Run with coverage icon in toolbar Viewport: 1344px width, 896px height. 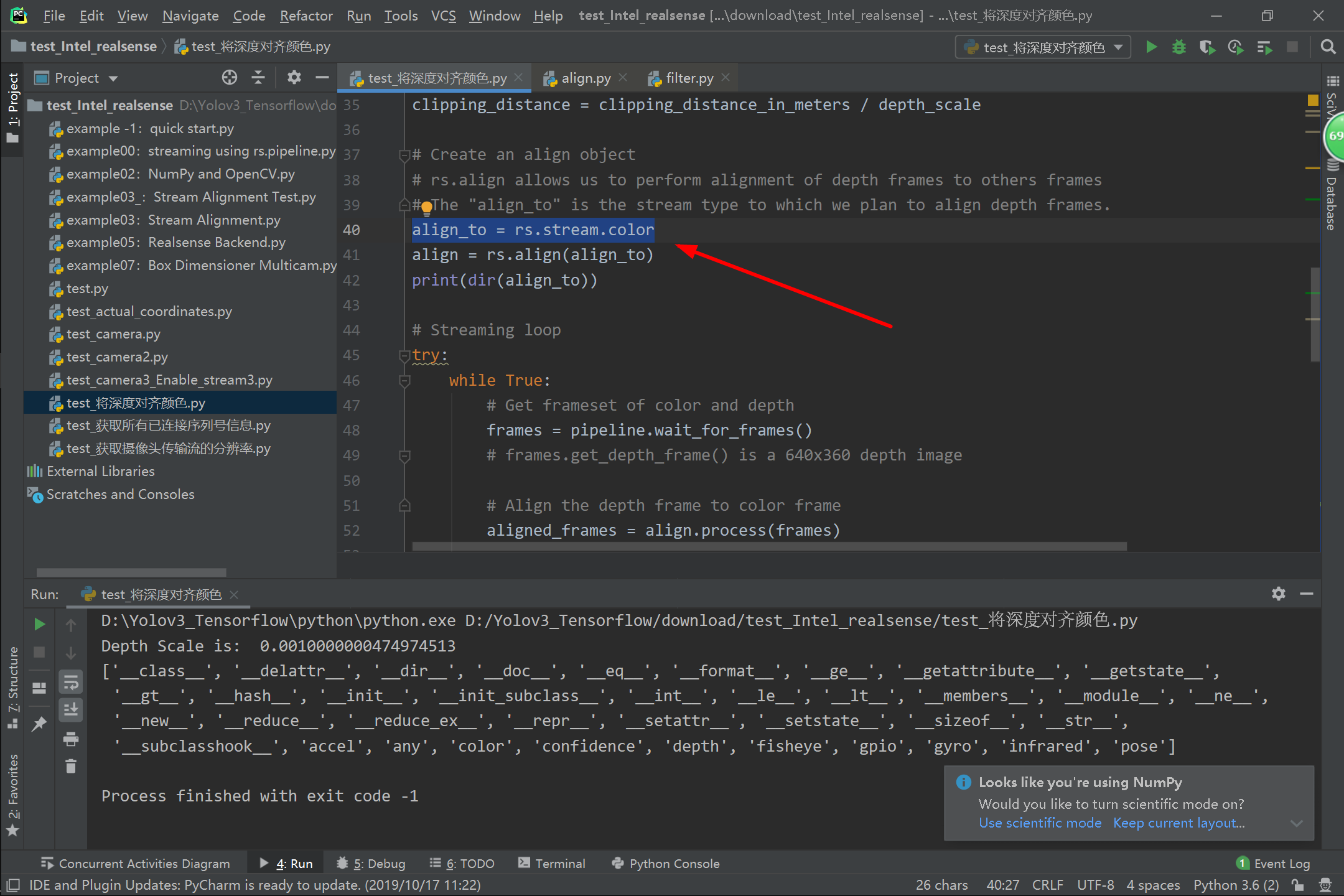(x=1207, y=47)
